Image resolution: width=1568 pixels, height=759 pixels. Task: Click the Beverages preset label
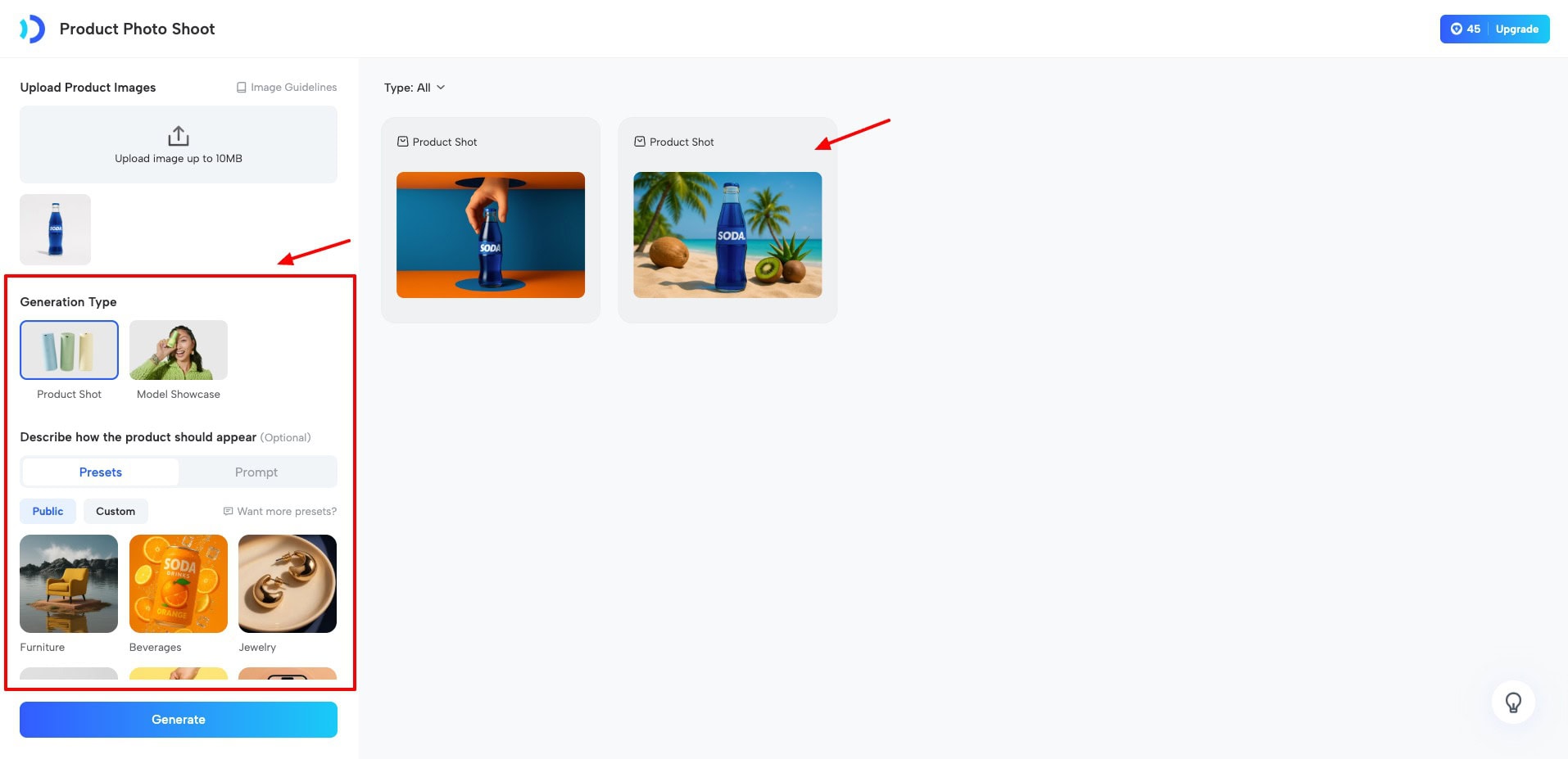tap(156, 647)
